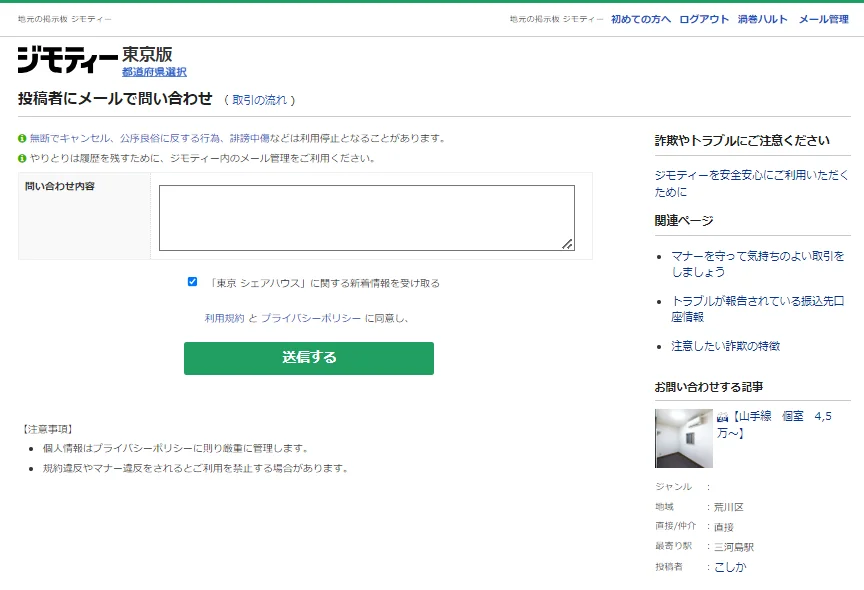The image size is (864, 590).
Task: Click the 荒川区 region value
Action: (x=728, y=507)
